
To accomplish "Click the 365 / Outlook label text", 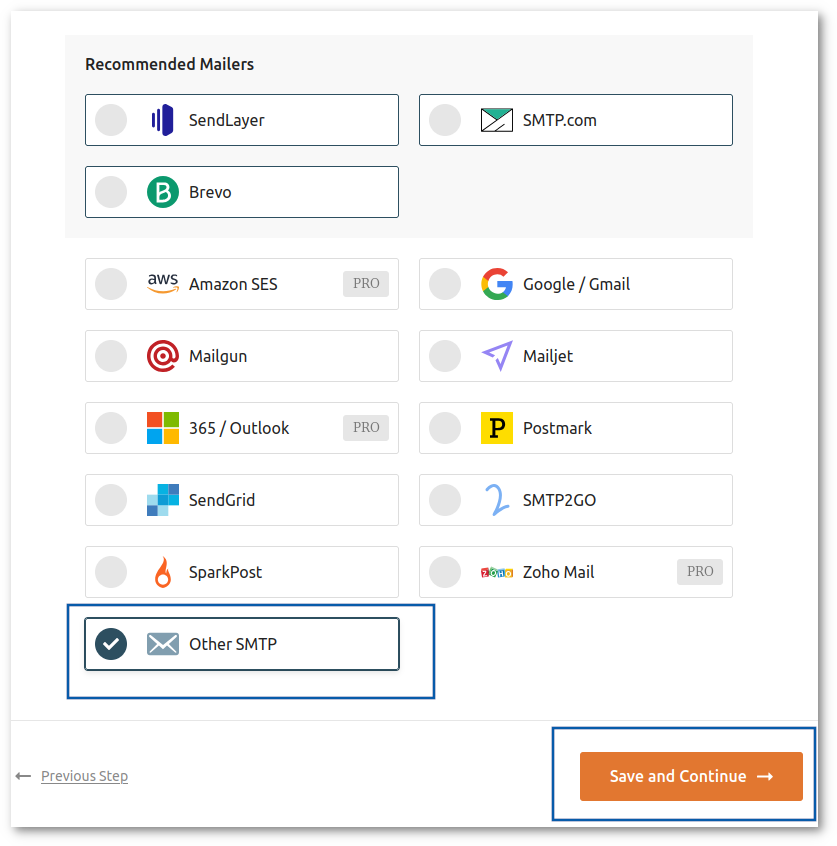I will pyautogui.click(x=239, y=428).
